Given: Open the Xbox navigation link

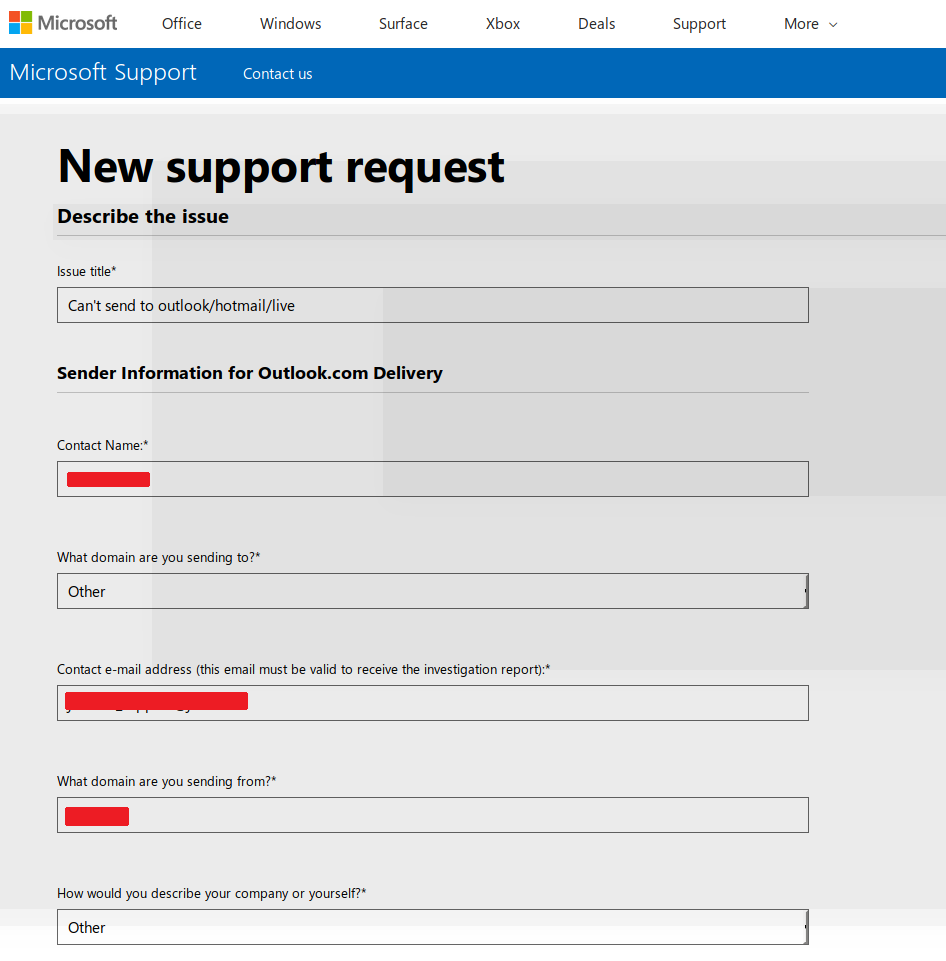Looking at the screenshot, I should pos(502,24).
